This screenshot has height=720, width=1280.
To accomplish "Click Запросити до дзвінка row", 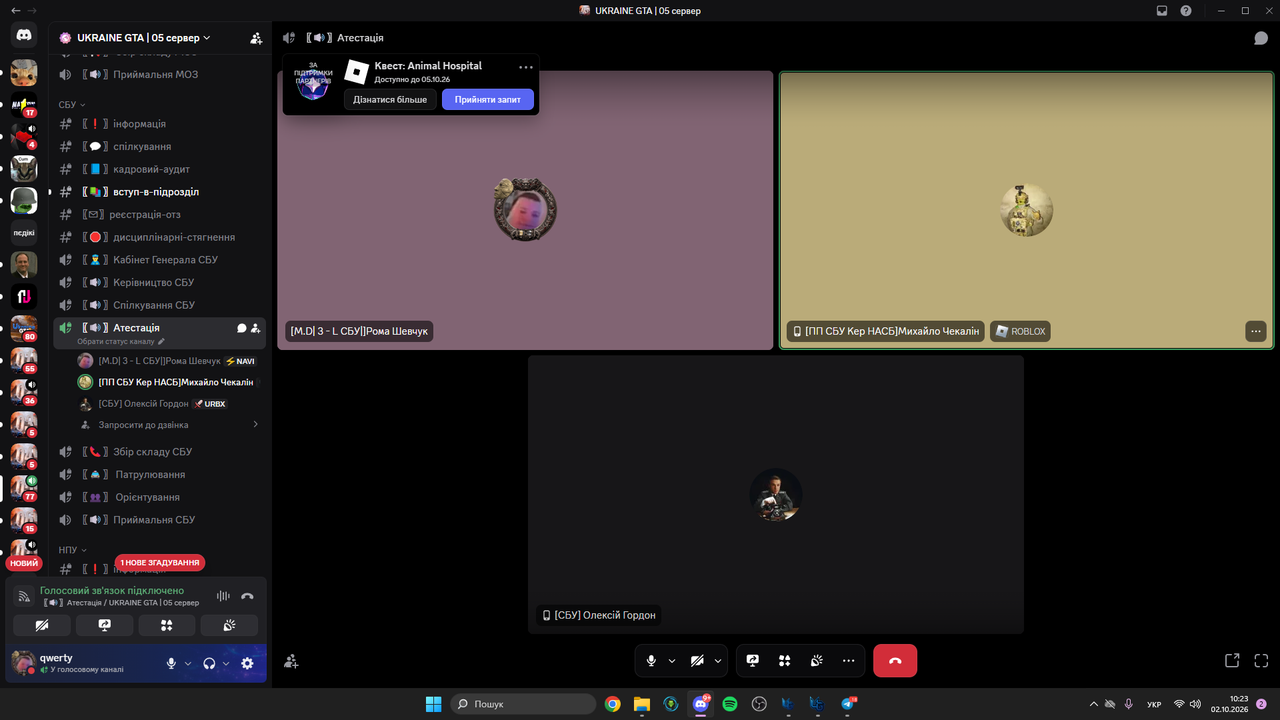I will 170,424.
